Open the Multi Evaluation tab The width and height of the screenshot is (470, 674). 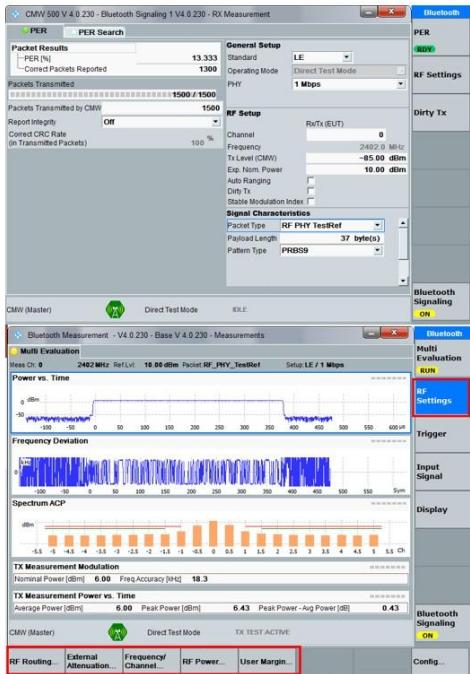pos(45,351)
